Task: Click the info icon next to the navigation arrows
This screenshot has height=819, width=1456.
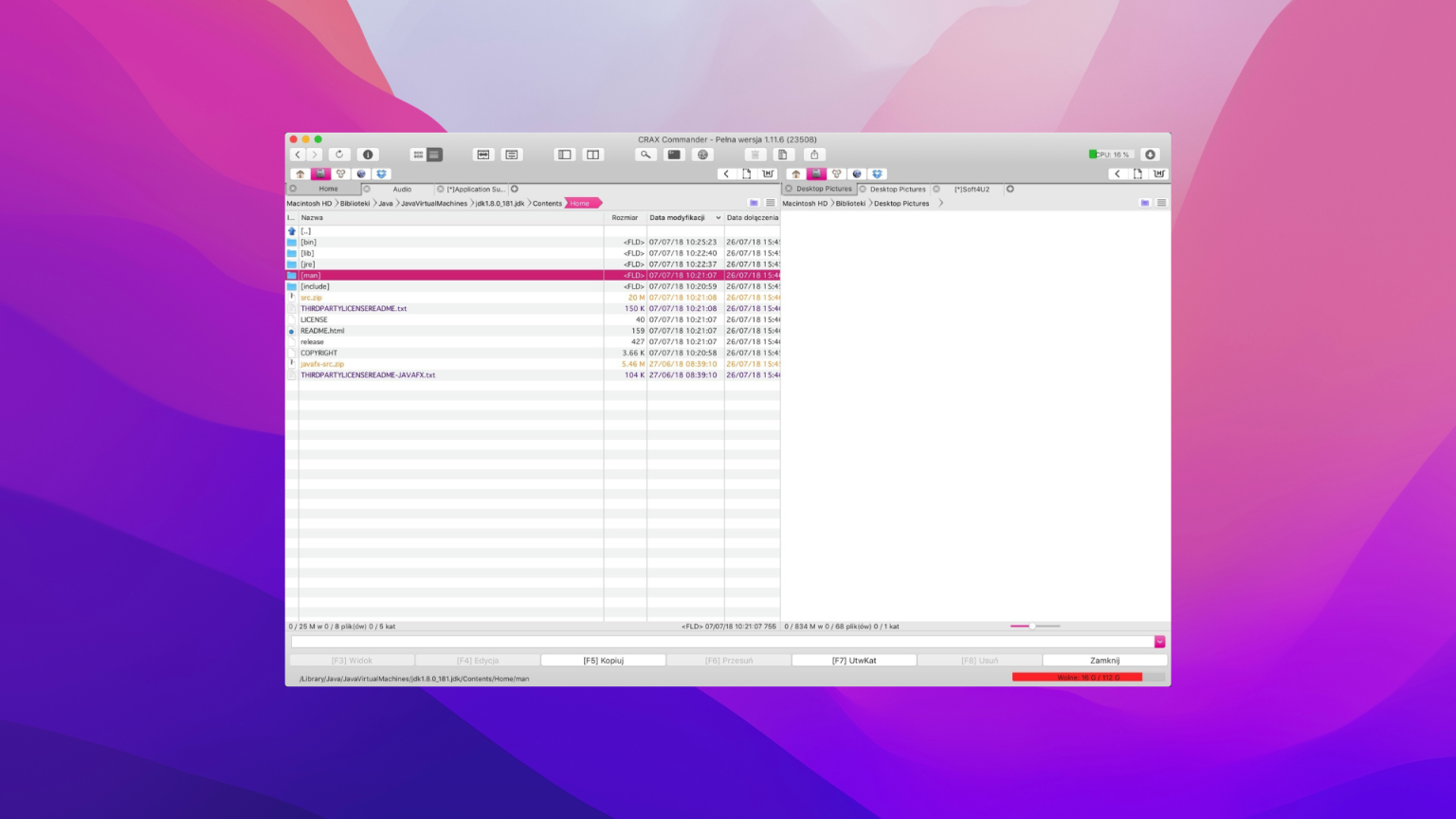Action: [367, 155]
